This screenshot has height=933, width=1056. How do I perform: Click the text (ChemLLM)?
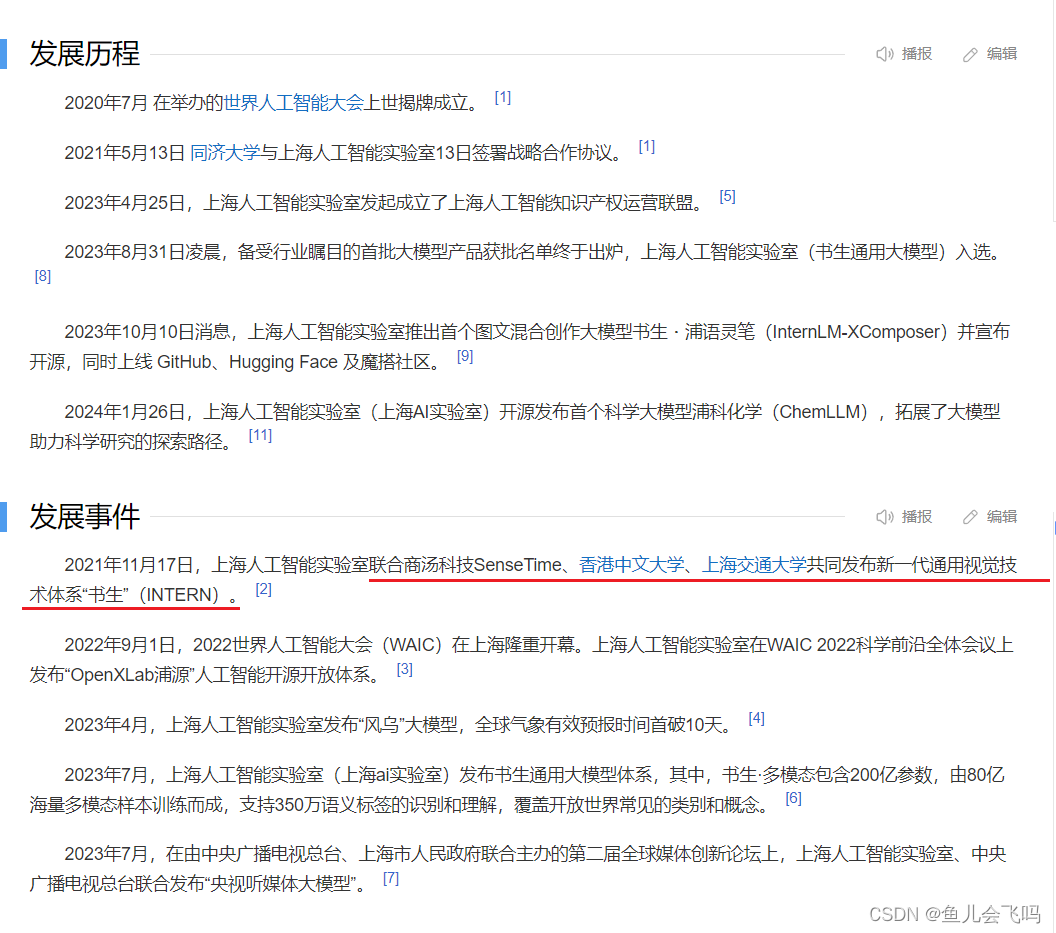[820, 412]
